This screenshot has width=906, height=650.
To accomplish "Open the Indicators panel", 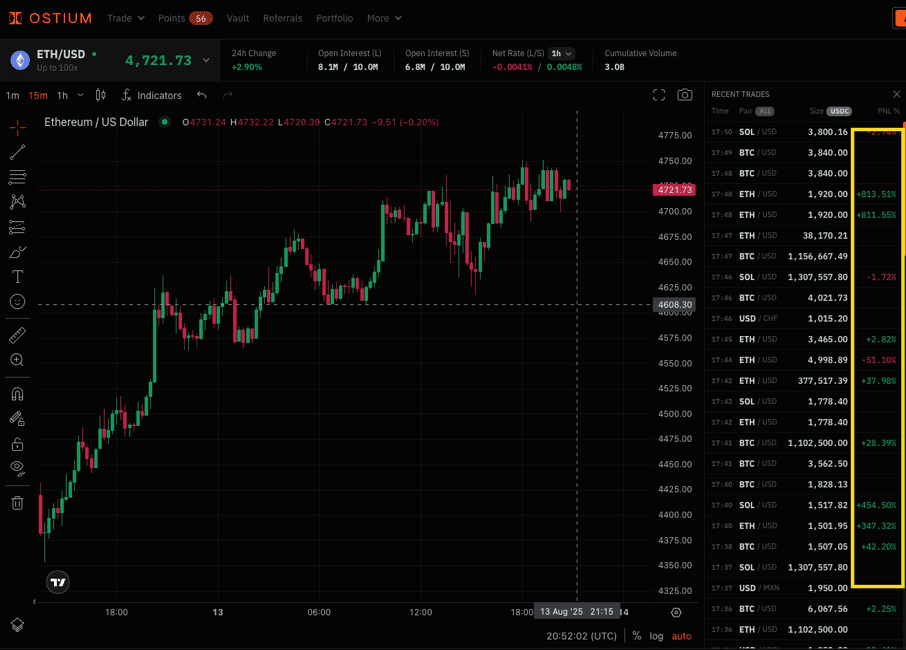I will pos(152,95).
